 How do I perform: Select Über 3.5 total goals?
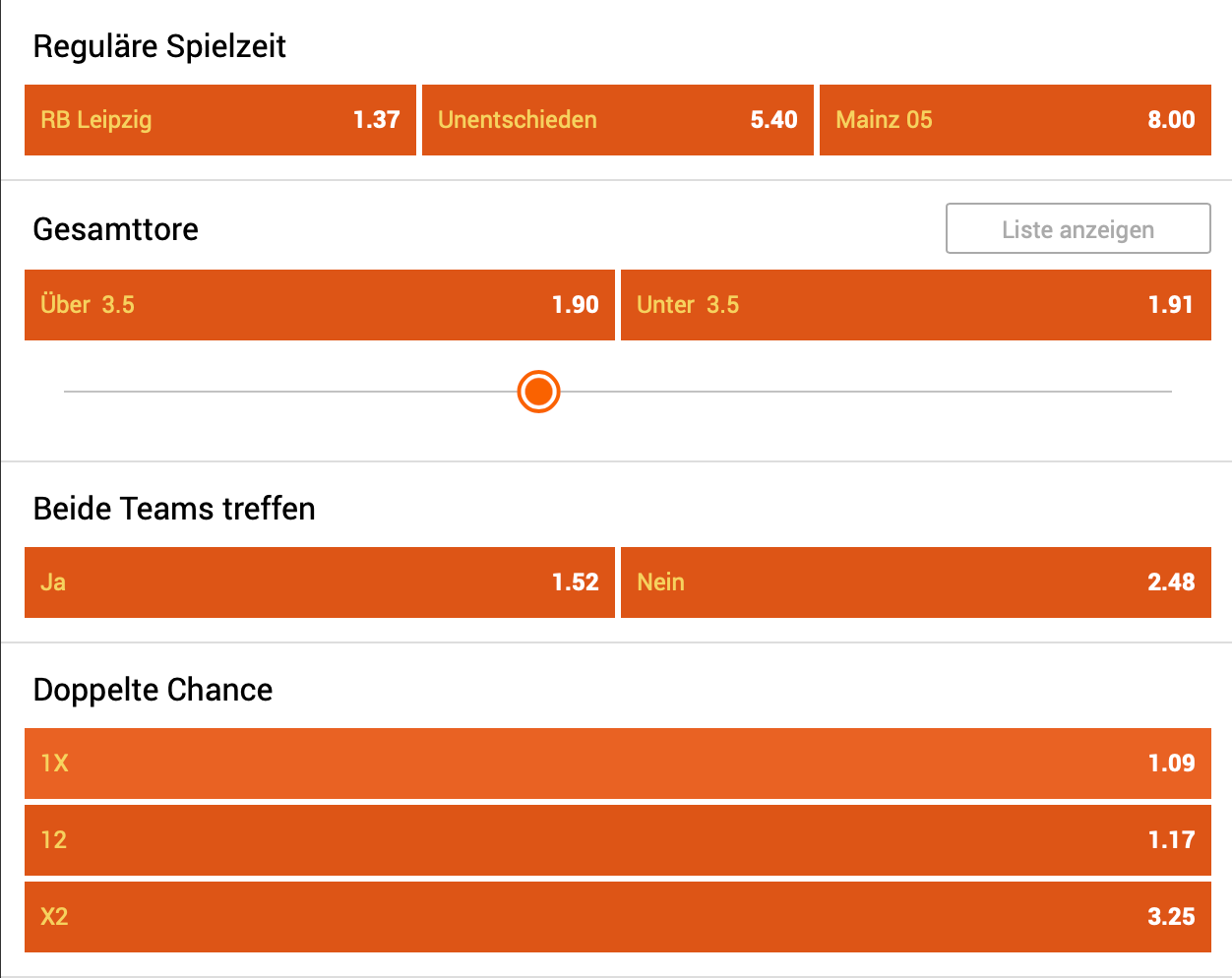[x=319, y=305]
